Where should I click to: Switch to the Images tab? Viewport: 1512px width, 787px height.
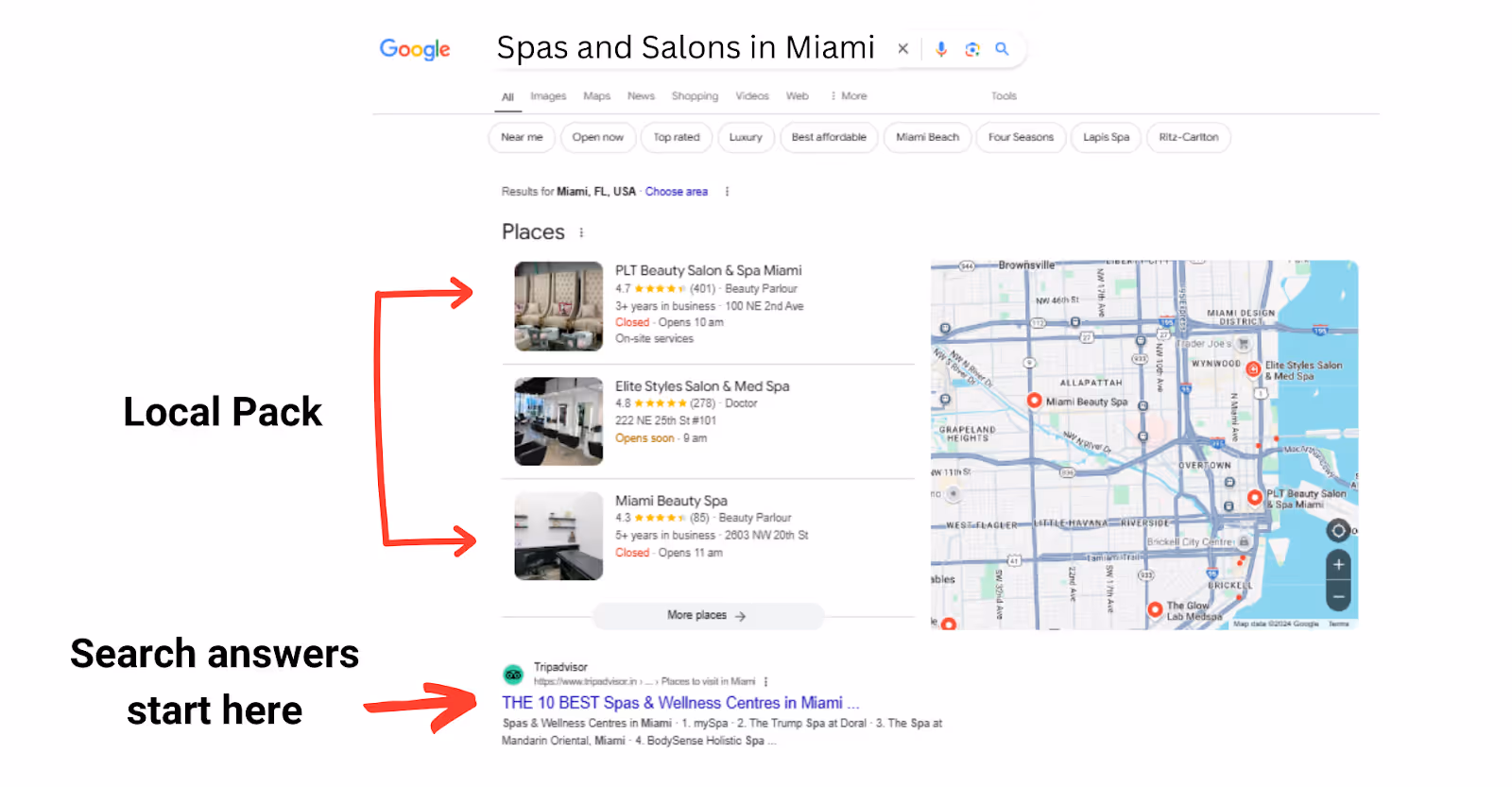548,96
